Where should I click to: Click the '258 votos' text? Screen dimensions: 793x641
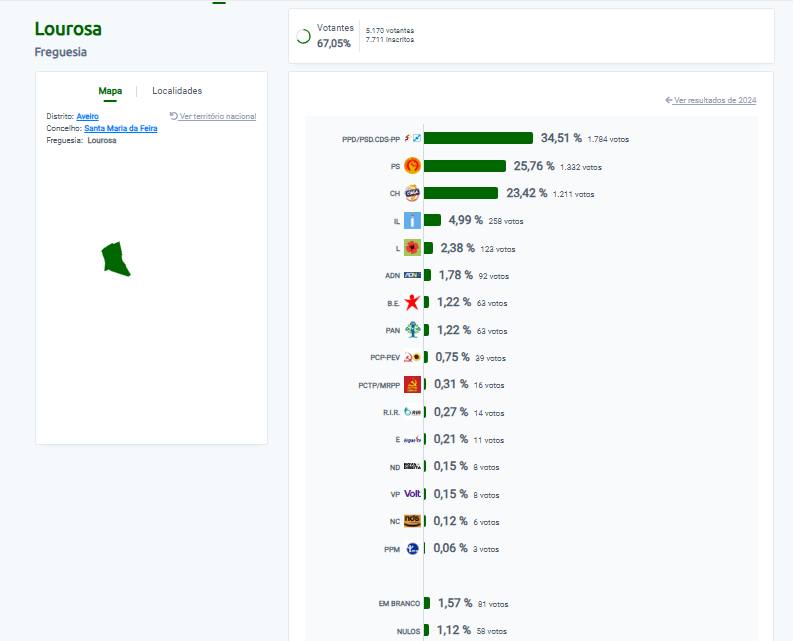click(x=506, y=221)
